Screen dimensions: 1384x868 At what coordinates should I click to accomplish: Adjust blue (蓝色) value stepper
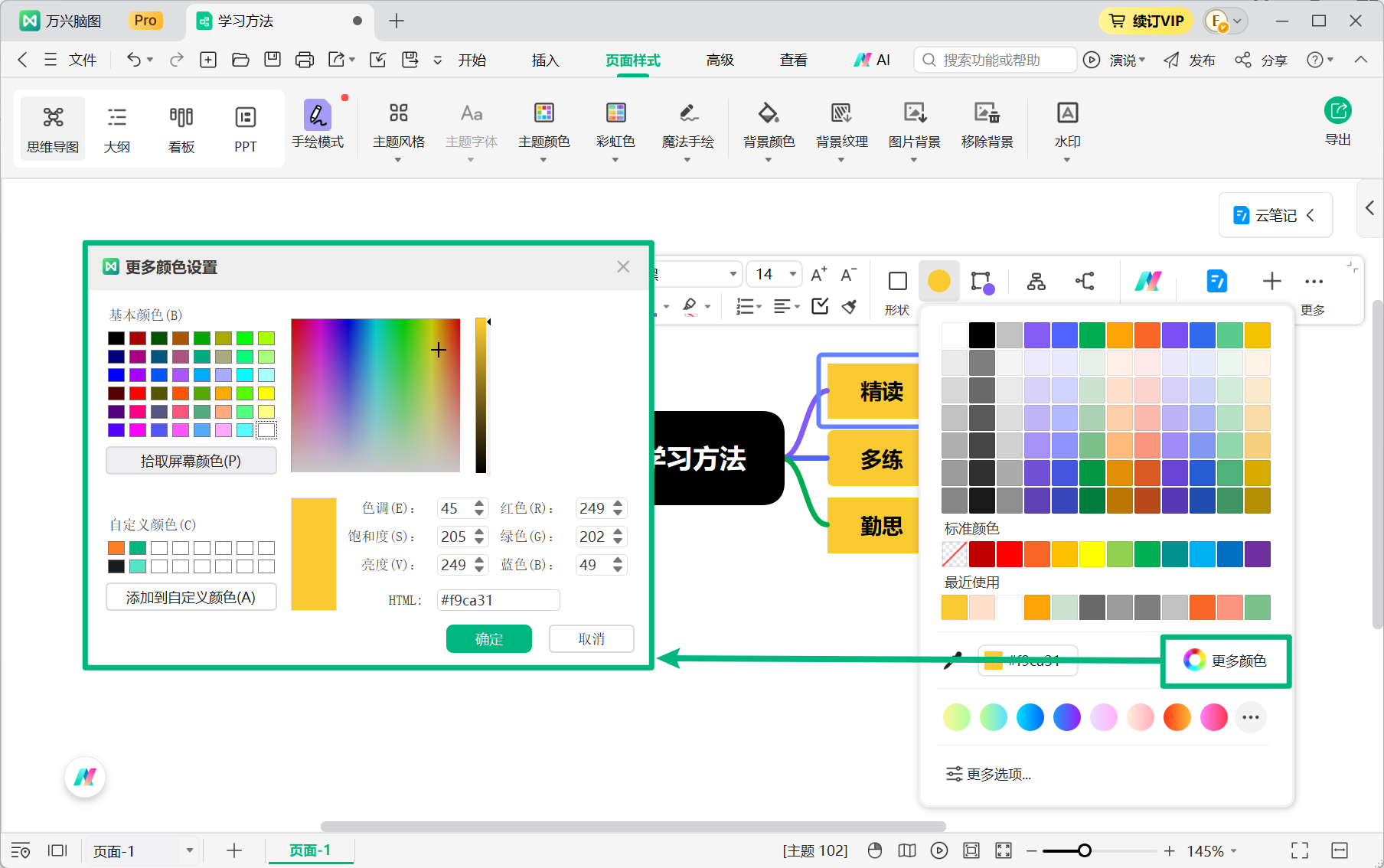tap(618, 565)
